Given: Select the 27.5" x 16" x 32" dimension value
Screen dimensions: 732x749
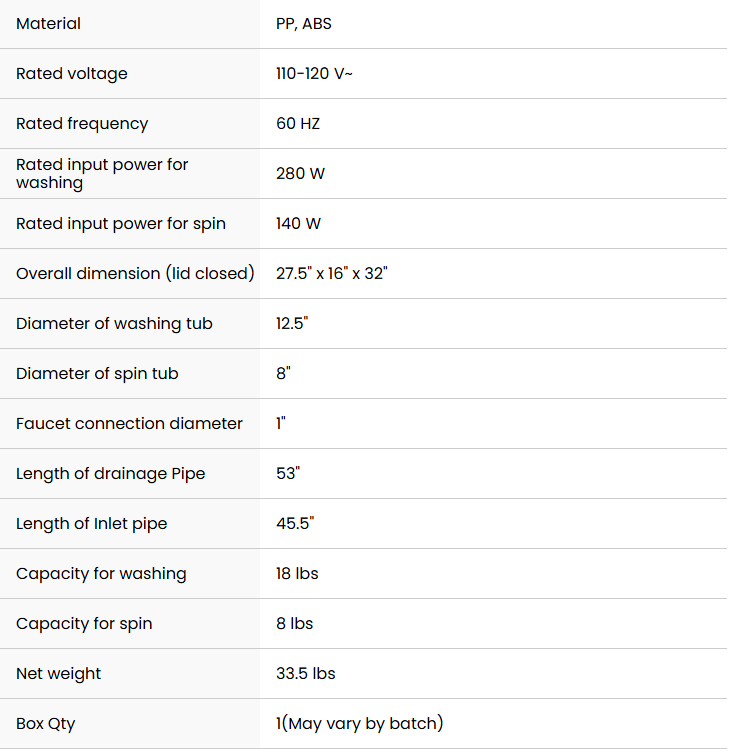Looking at the screenshot, I should tap(331, 273).
